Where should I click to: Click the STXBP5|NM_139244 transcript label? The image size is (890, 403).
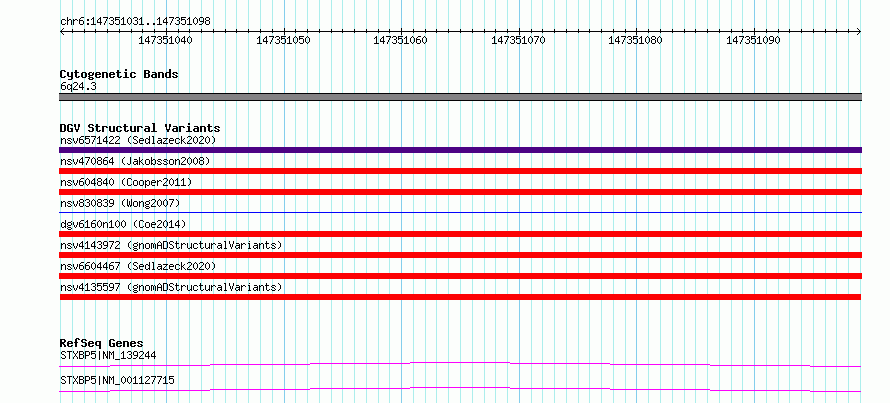(x=108, y=356)
